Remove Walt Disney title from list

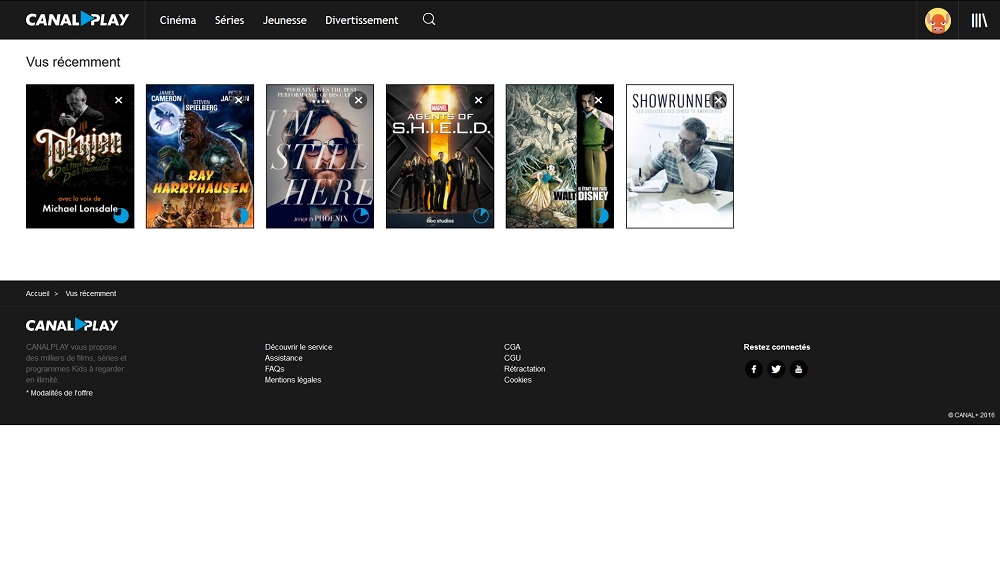click(598, 100)
